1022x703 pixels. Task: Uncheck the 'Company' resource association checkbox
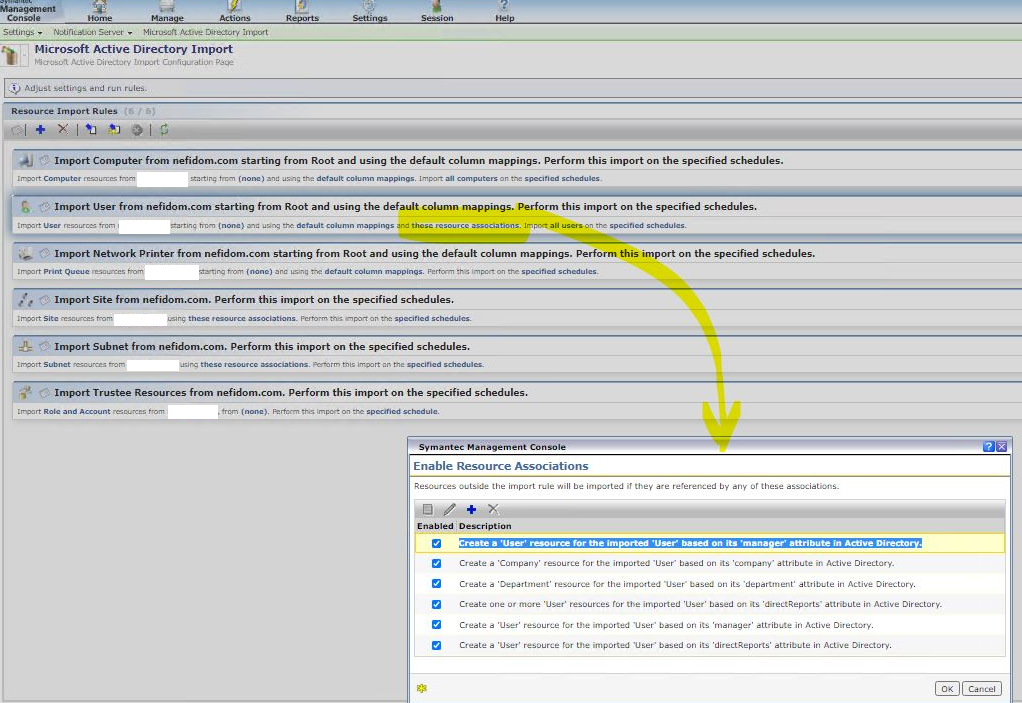coord(436,564)
